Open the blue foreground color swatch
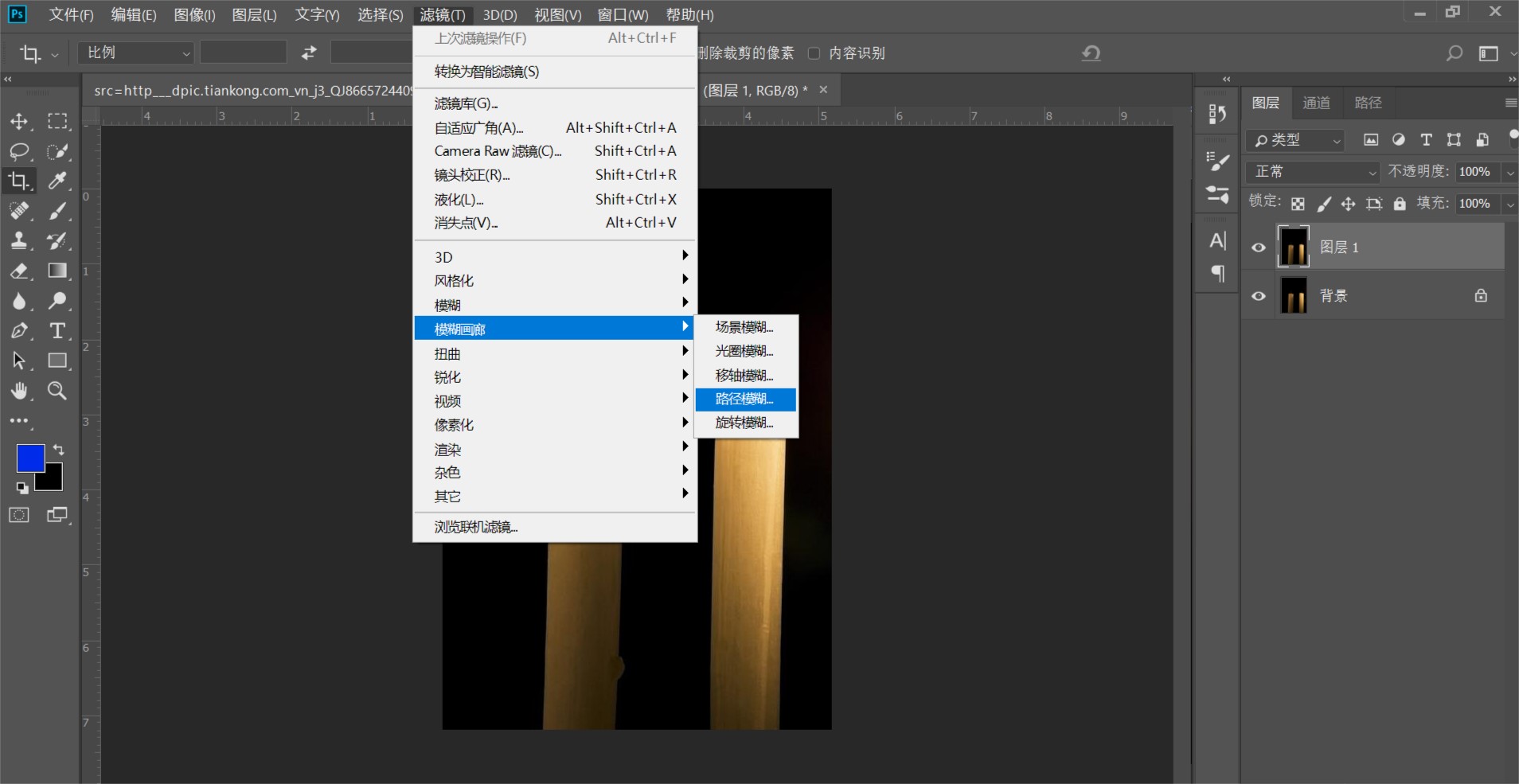1519x784 pixels. (29, 458)
